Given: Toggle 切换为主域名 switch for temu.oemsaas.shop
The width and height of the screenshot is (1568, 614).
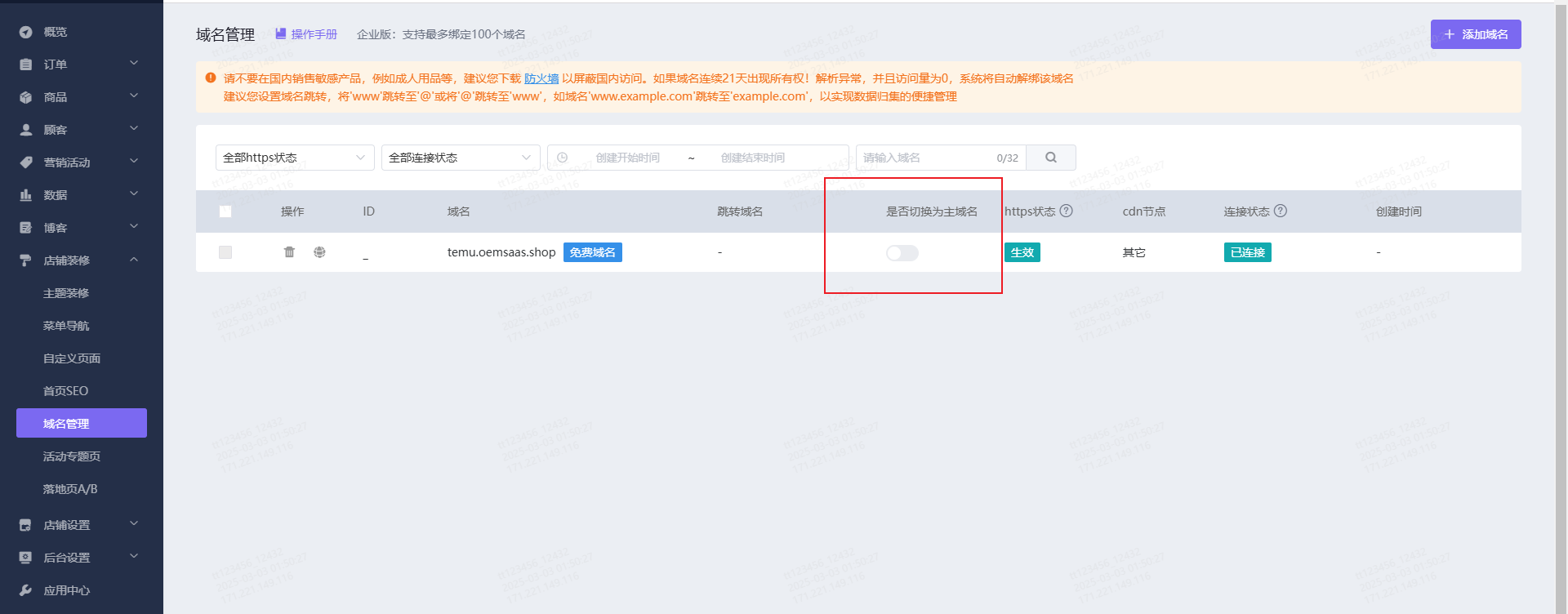Looking at the screenshot, I should click(x=902, y=253).
